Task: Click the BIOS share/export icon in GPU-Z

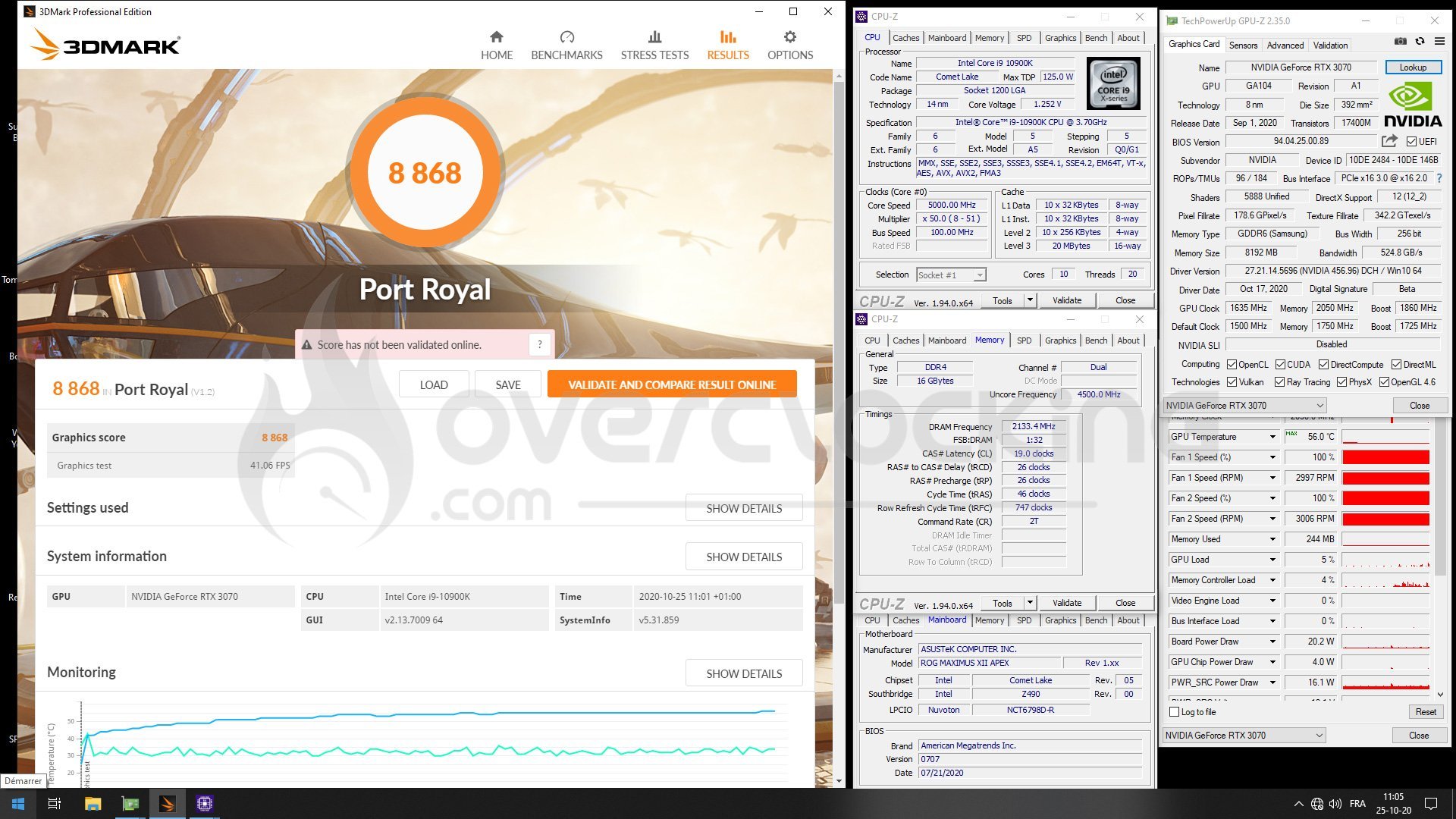Action: click(x=1389, y=141)
